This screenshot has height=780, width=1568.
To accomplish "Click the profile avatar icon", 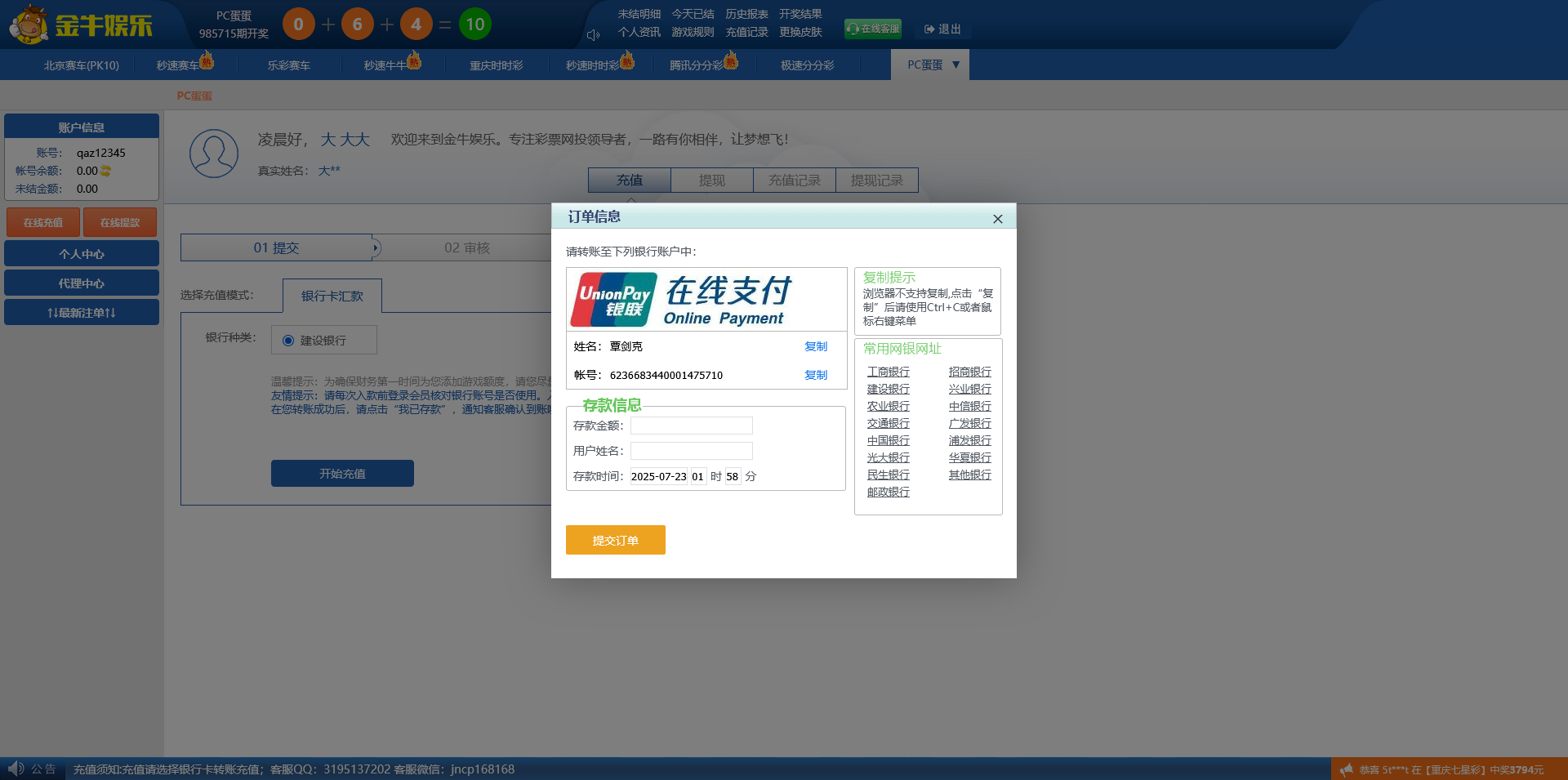I will click(x=214, y=154).
